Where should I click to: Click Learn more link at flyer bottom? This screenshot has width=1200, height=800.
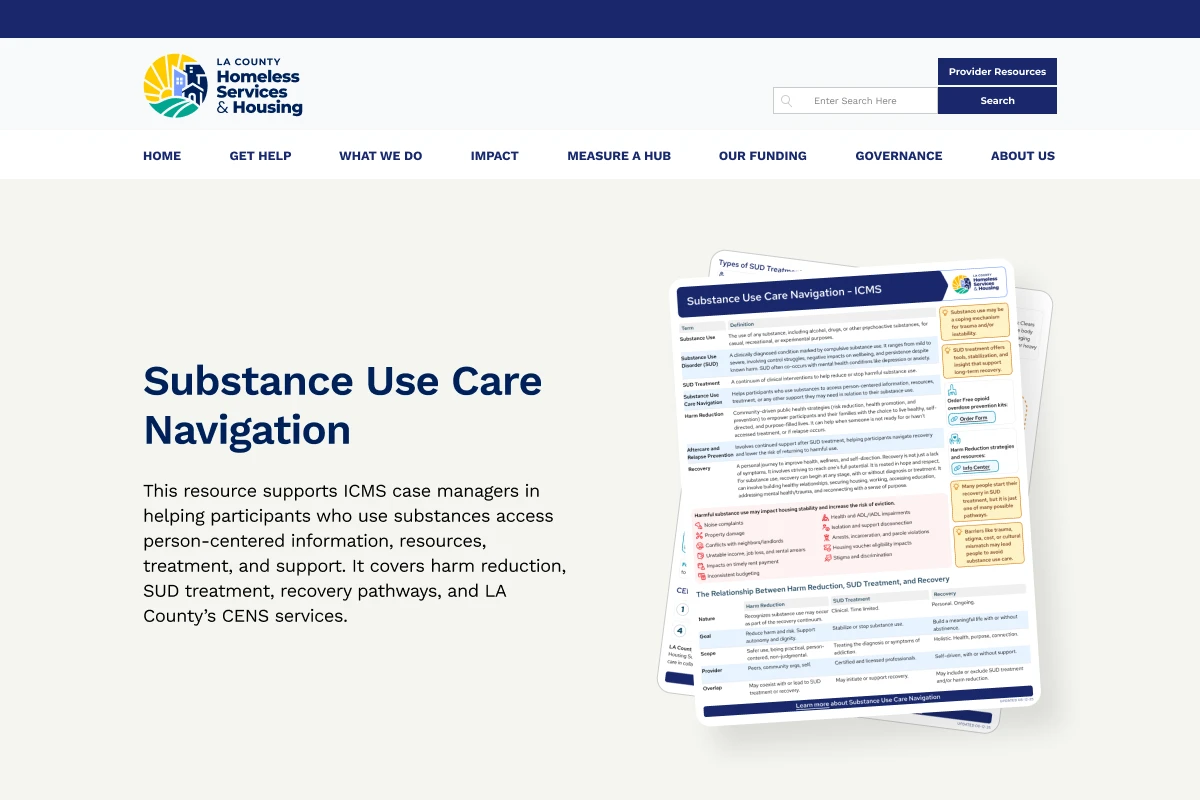click(867, 700)
